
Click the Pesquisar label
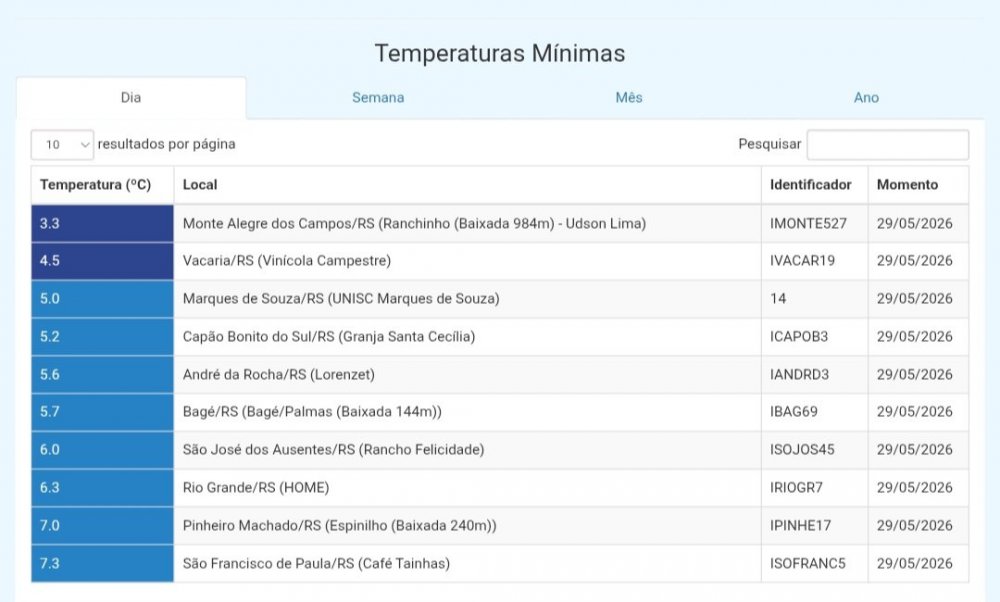(770, 144)
